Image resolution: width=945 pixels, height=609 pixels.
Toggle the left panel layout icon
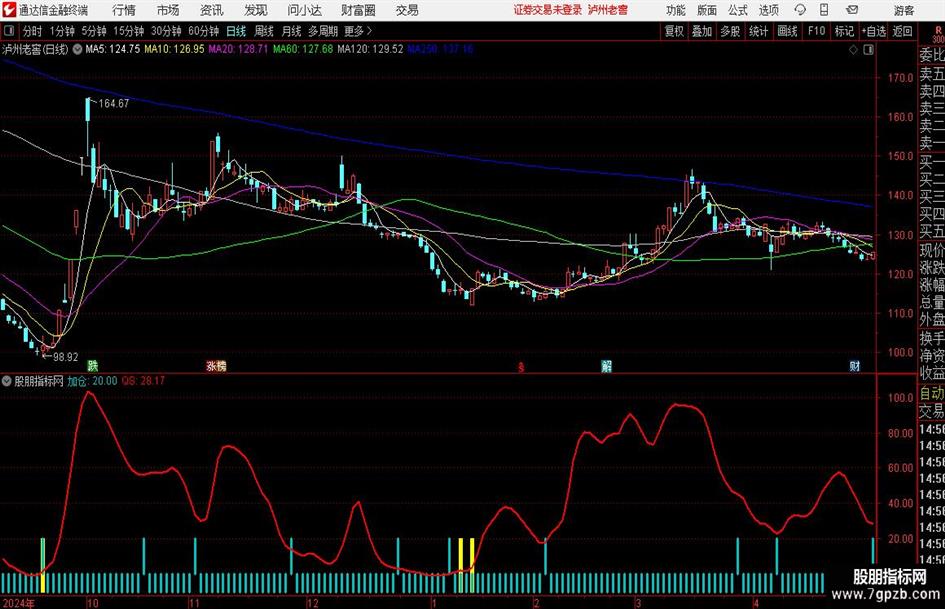pos(8,31)
